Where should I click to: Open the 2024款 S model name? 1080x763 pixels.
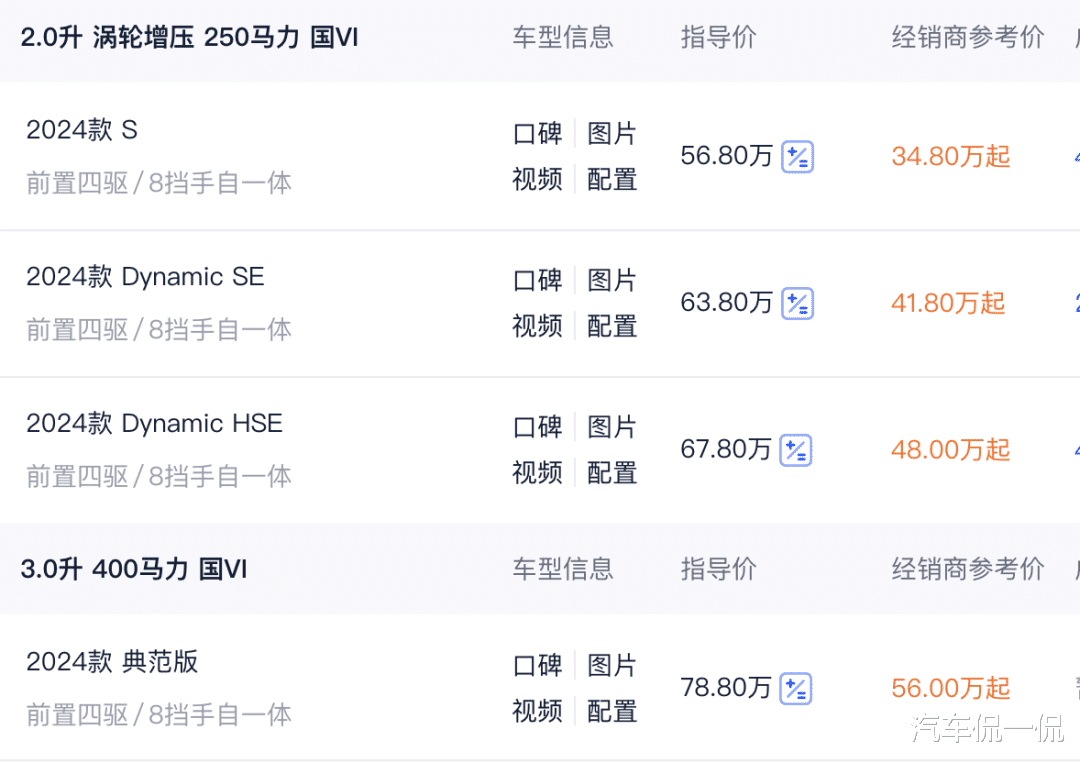(x=82, y=129)
